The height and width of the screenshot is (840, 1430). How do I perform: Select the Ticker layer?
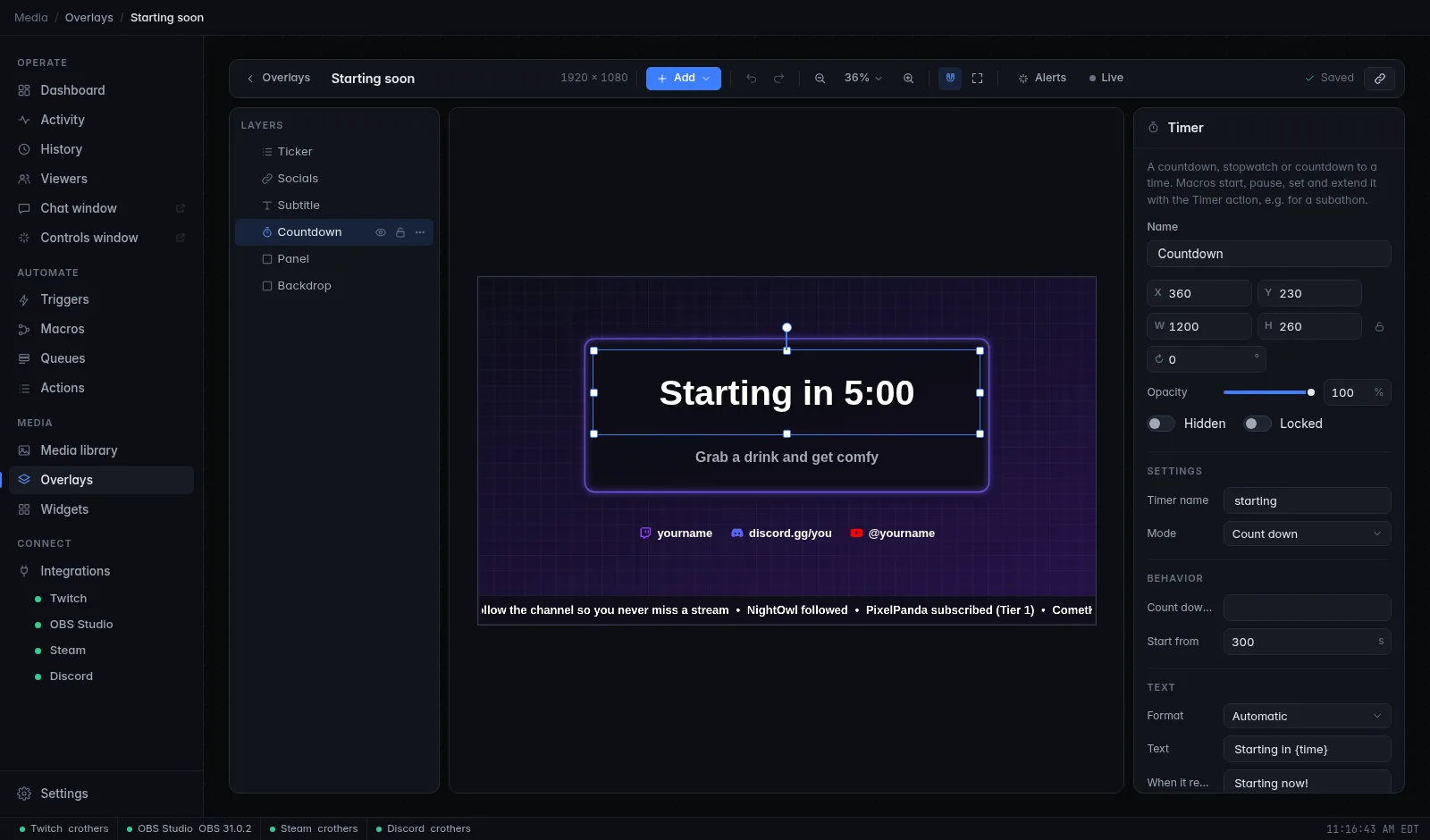[x=334, y=152]
